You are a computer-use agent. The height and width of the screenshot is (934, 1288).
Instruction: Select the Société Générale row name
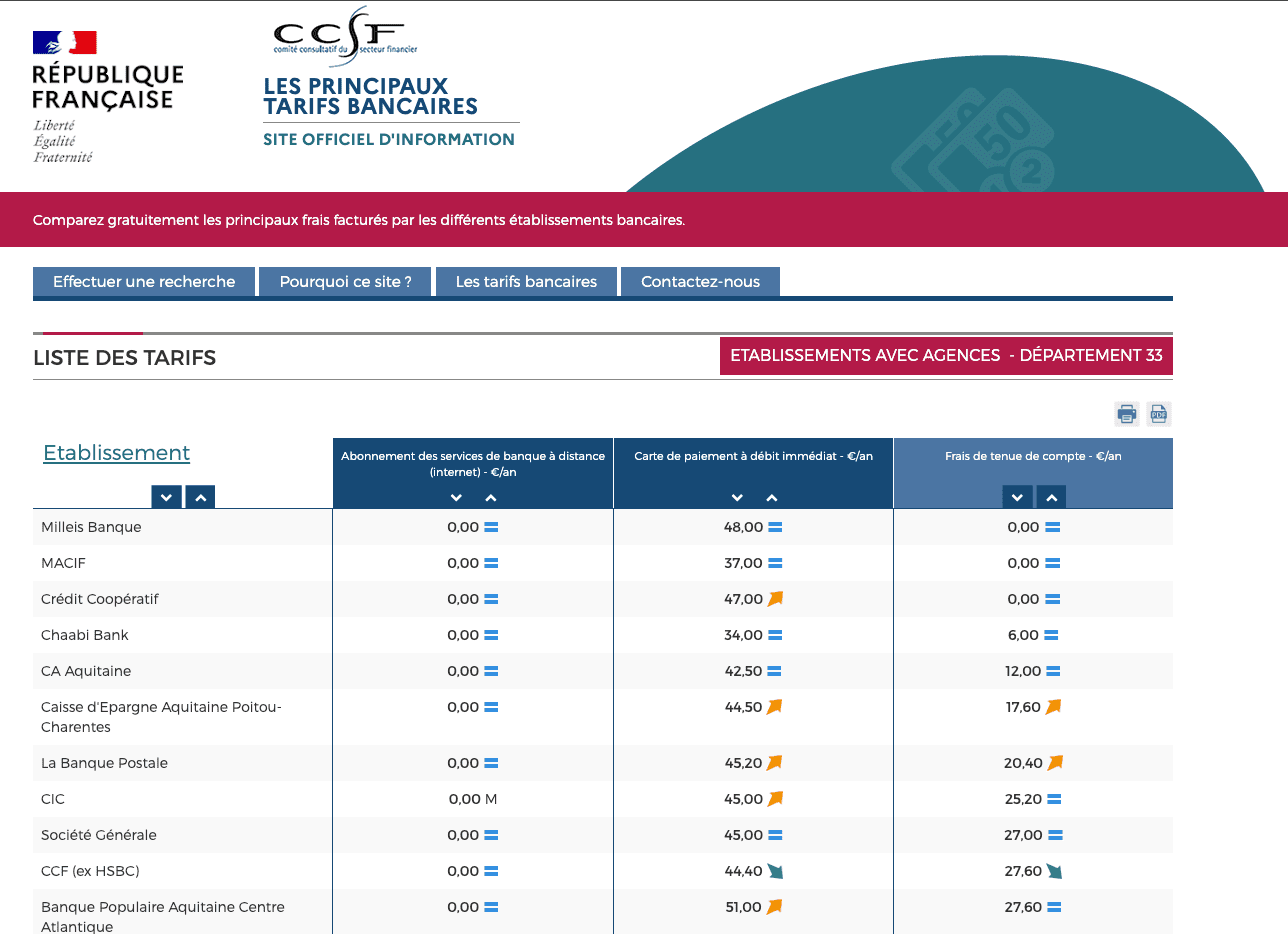(99, 835)
